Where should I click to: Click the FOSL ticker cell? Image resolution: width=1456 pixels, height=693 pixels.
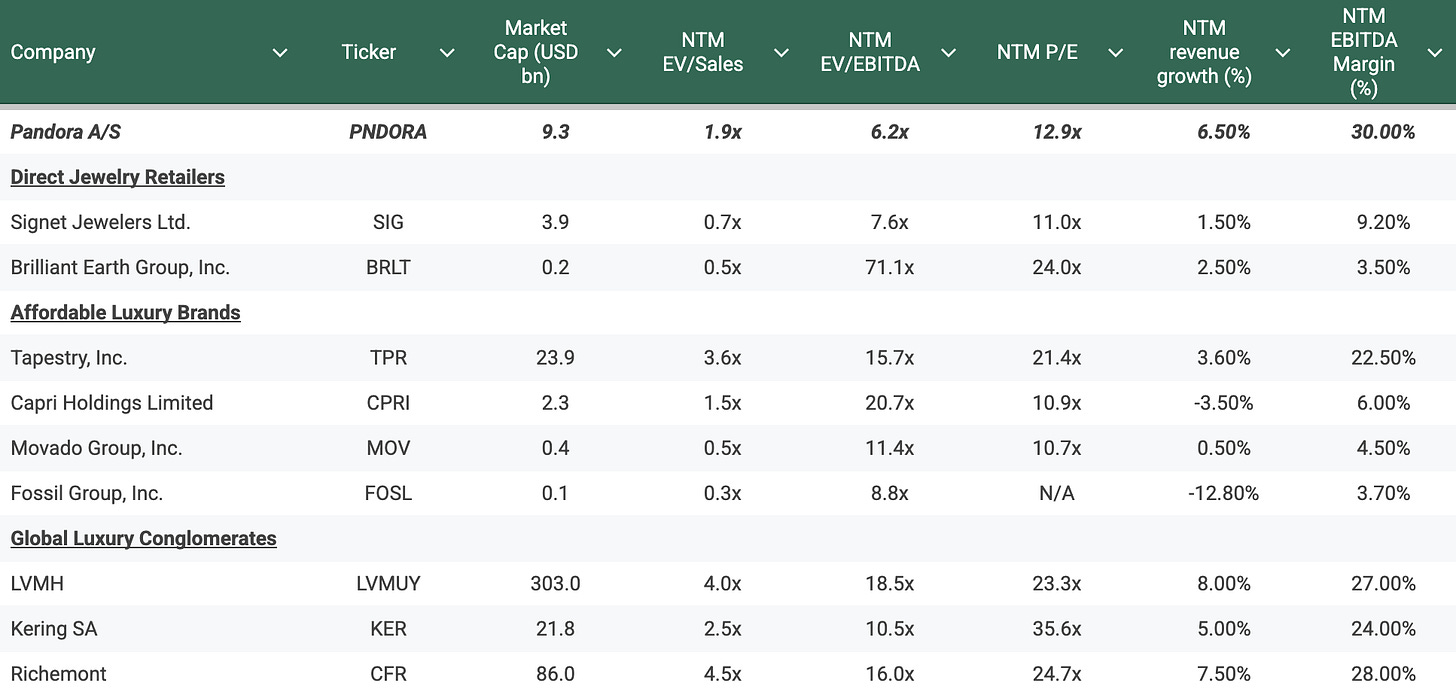388,493
